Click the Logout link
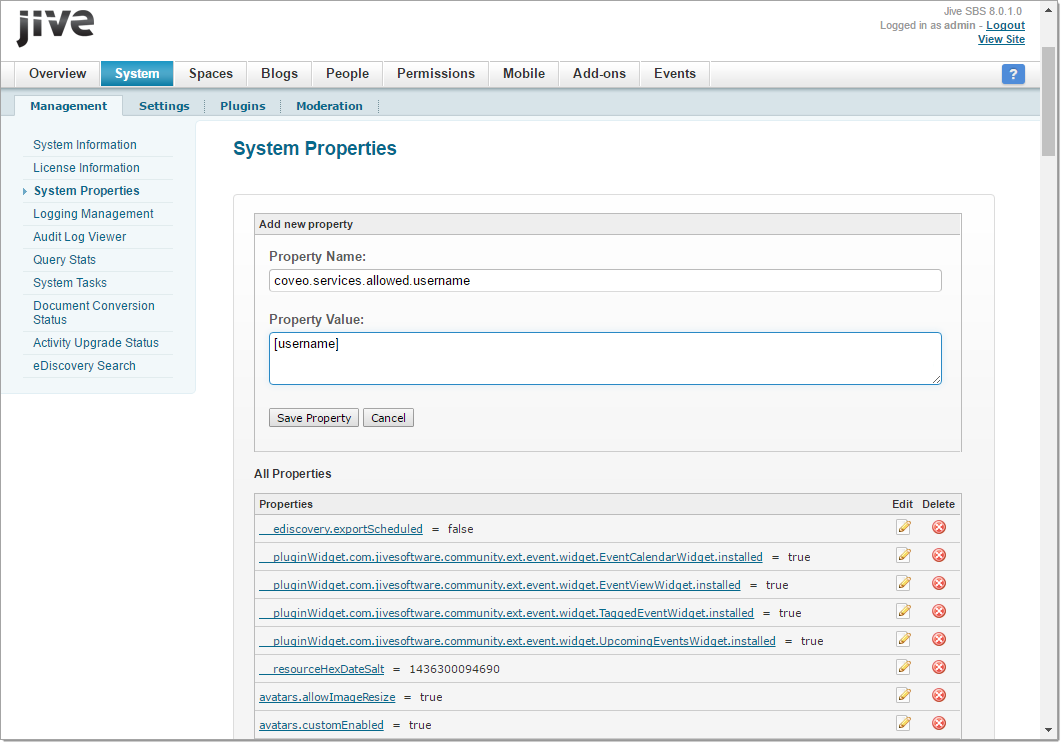Screen dimensions: 1063x745 point(1005,25)
